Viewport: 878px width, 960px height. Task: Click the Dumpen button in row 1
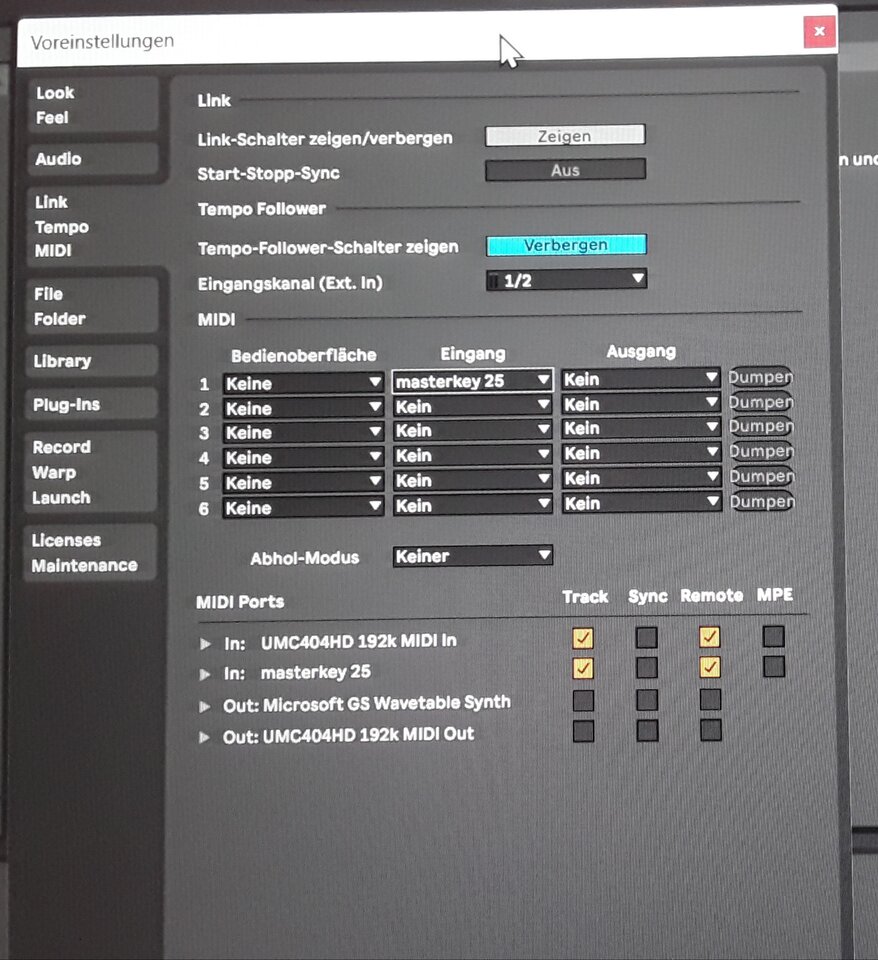[x=761, y=377]
